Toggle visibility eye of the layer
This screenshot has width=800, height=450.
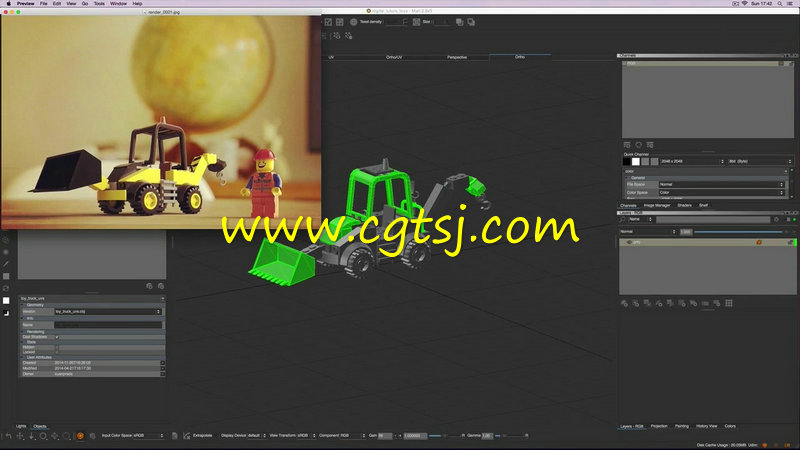629,242
